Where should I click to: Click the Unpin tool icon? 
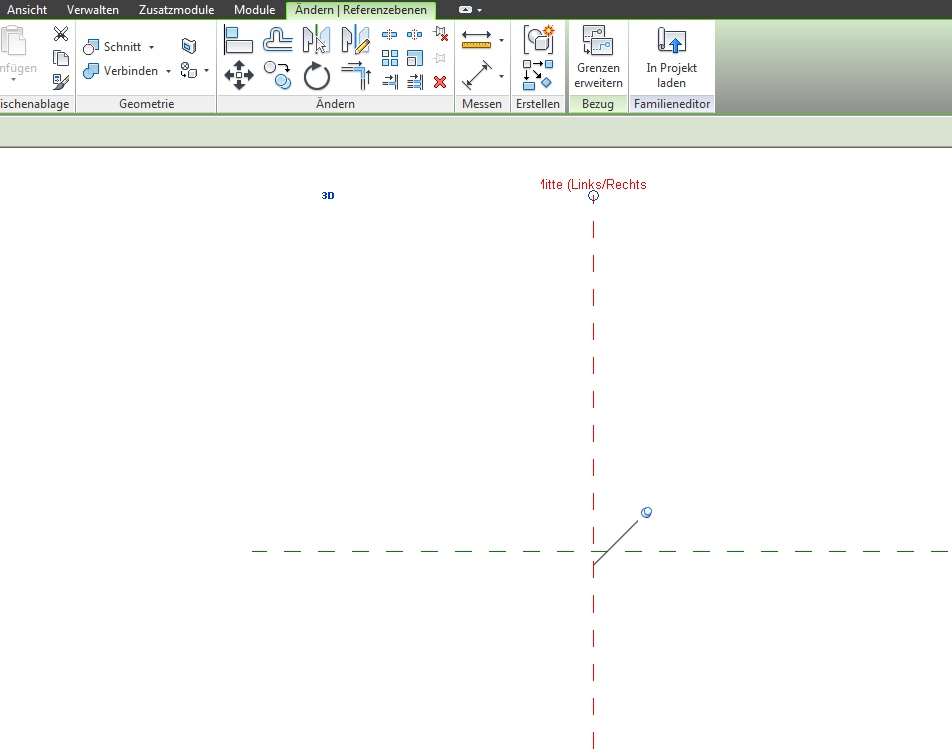[441, 34]
